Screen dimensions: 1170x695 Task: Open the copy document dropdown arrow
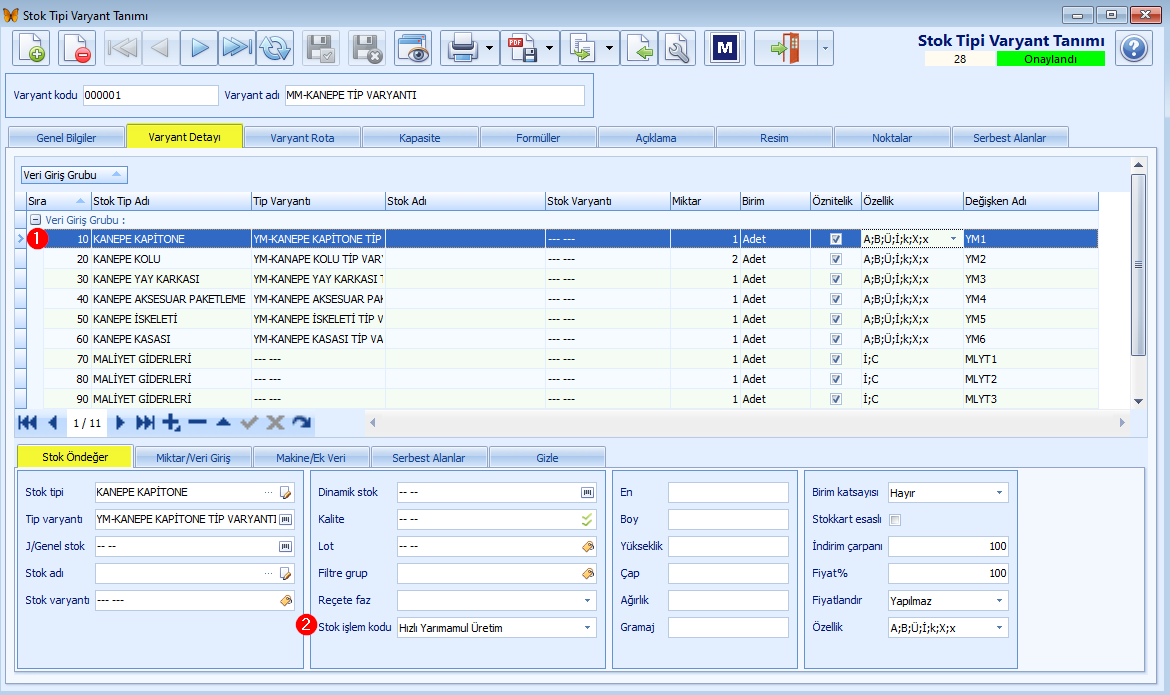(610, 49)
